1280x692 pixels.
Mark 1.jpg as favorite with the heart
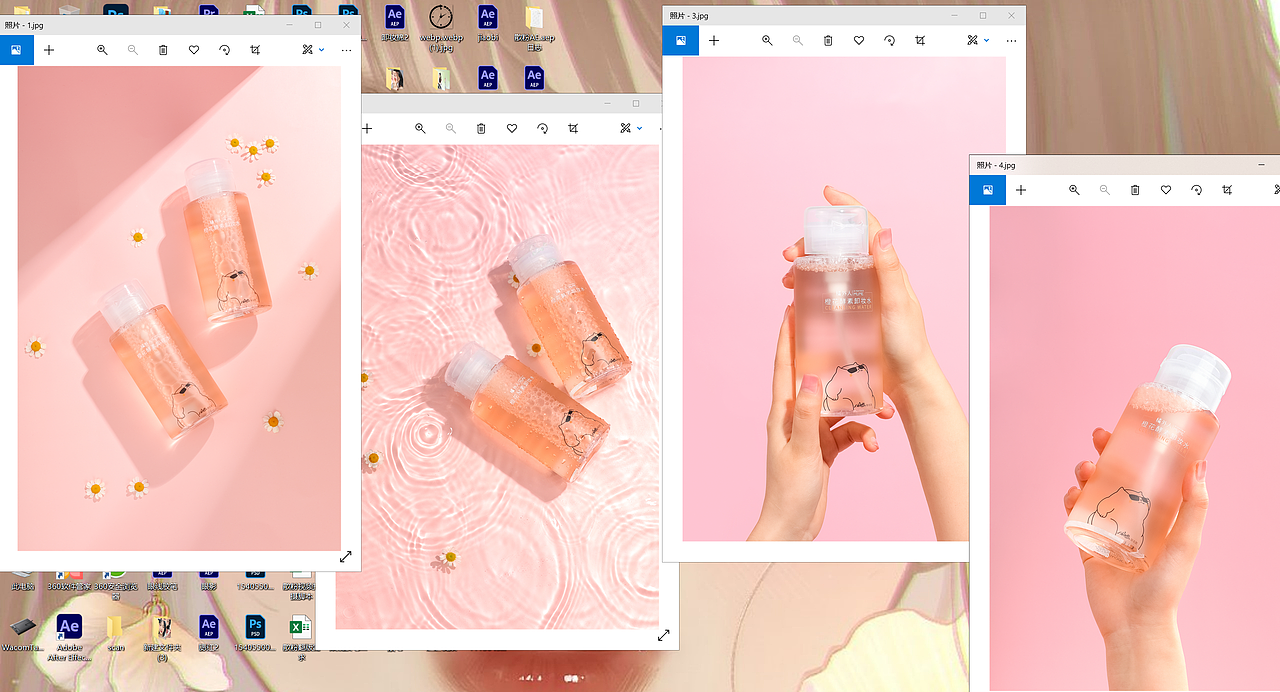tap(194, 50)
